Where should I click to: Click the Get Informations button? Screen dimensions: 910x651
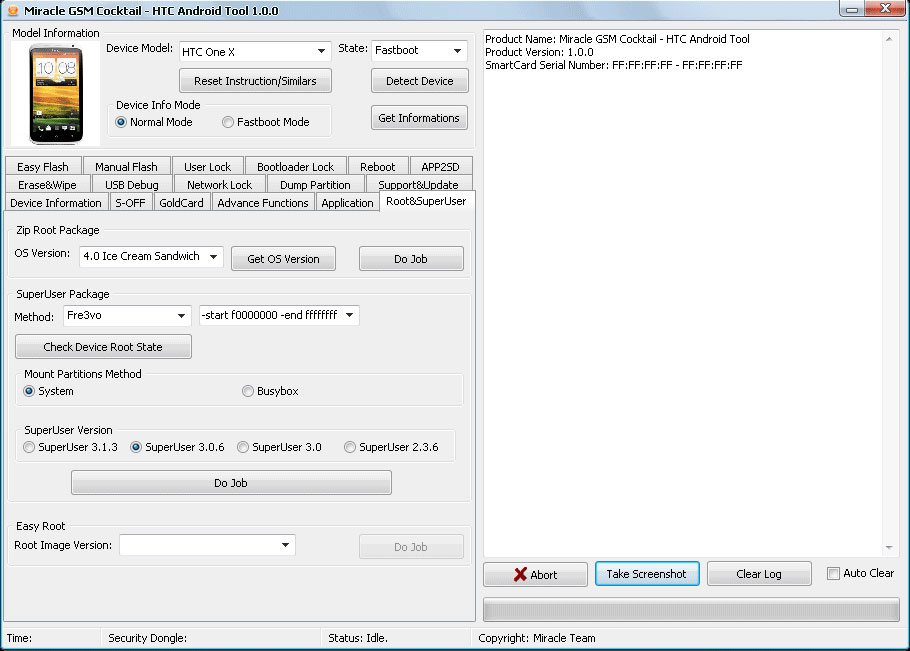click(x=419, y=118)
